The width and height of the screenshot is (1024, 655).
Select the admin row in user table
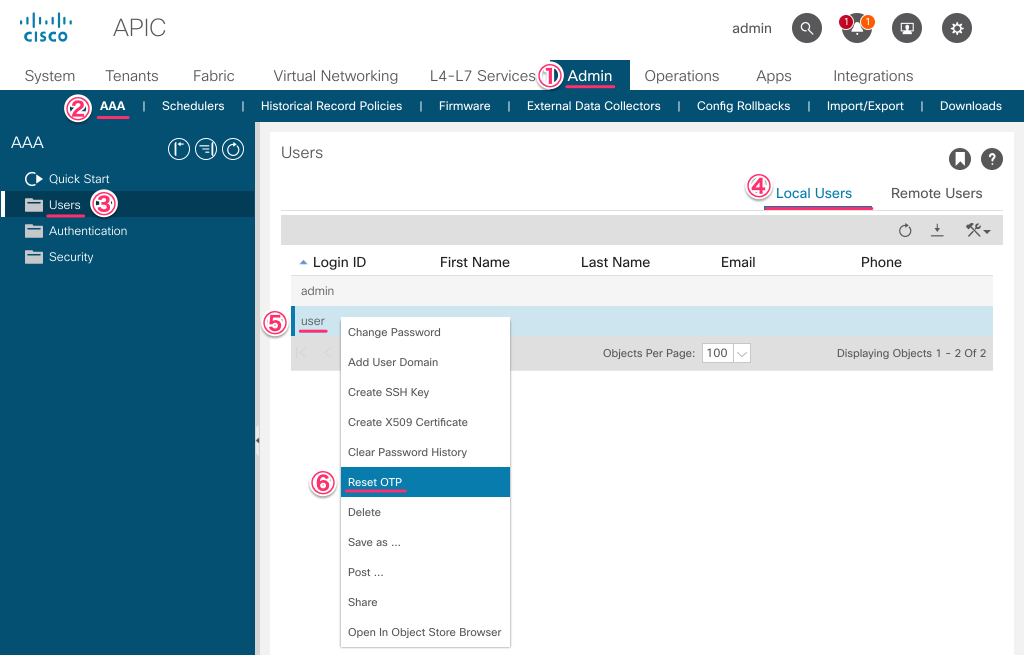pyautogui.click(x=642, y=291)
